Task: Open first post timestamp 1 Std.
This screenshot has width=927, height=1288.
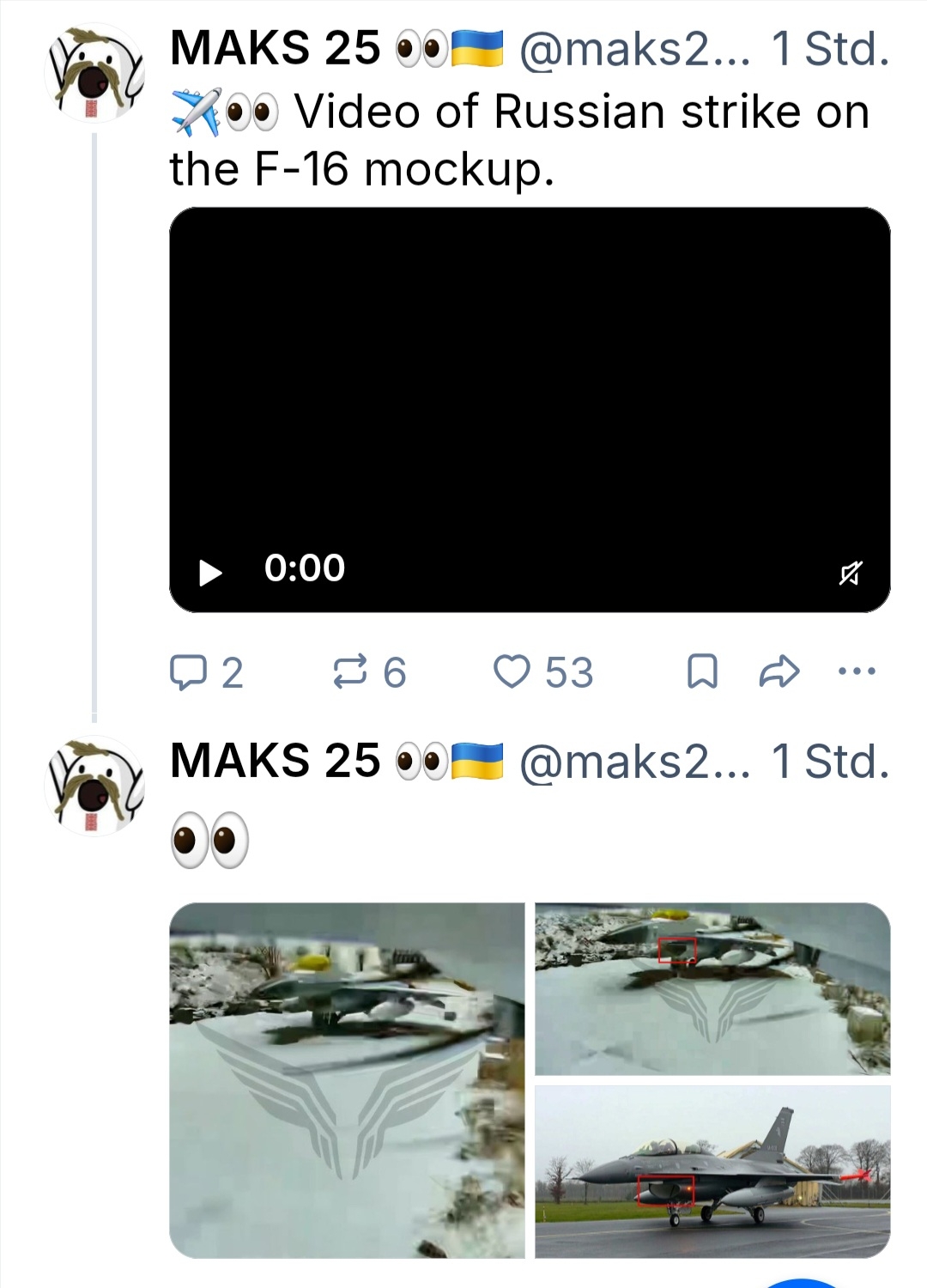Action: point(829,50)
